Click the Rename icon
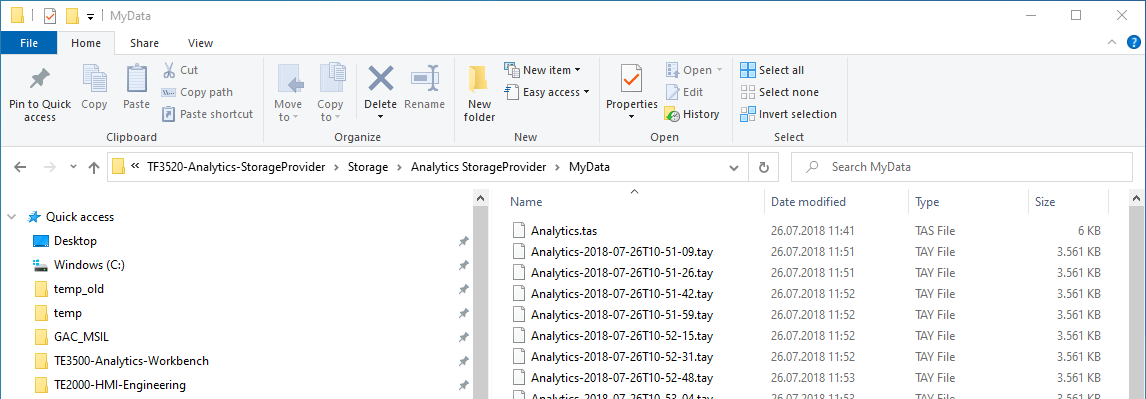1146x399 pixels. coord(424,78)
